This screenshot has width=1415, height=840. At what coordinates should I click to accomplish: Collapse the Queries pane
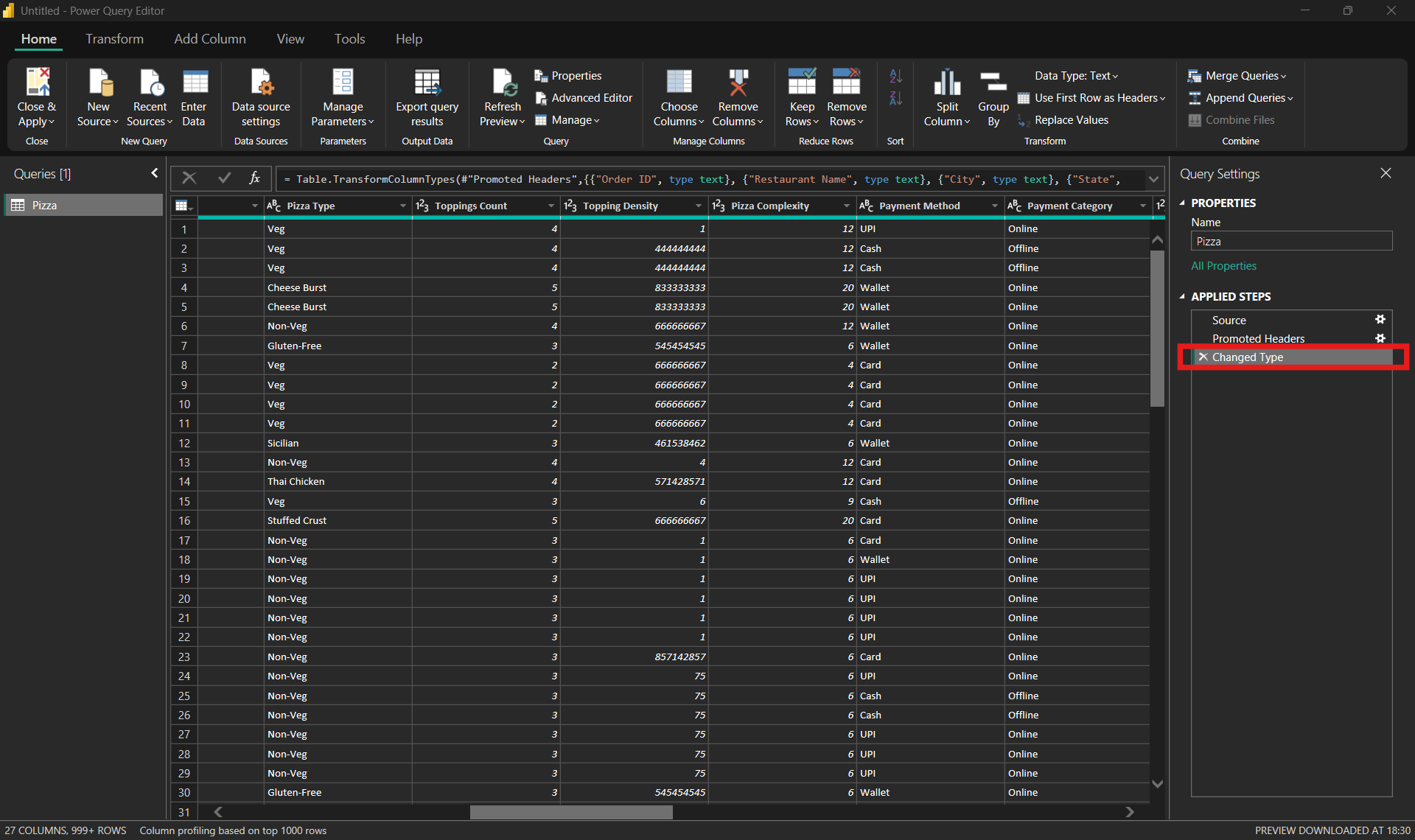click(154, 173)
